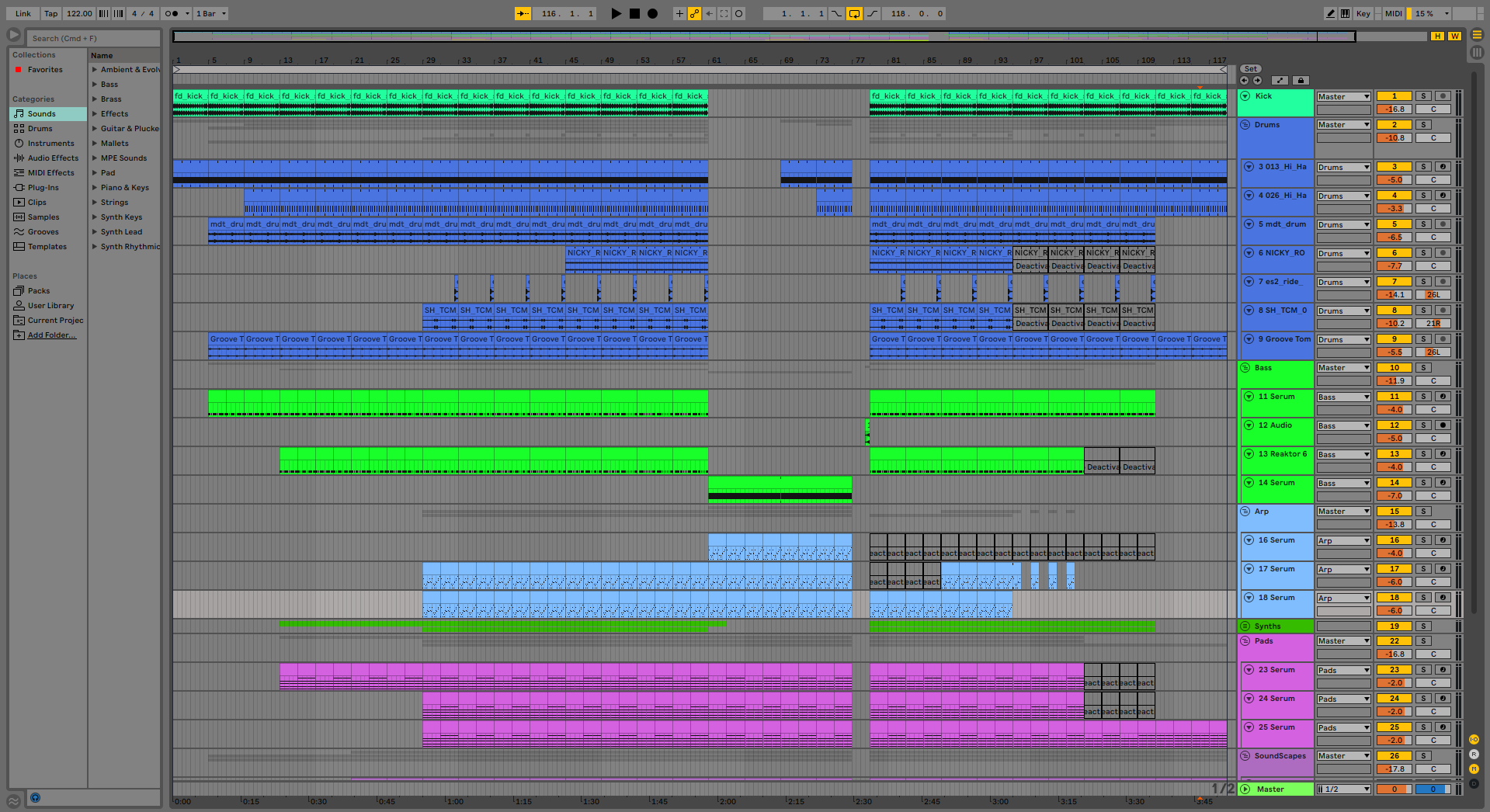Toggle MIDI Arrangement Overdub plus button
Image resolution: width=1490 pixels, height=812 pixels.
pyautogui.click(x=679, y=13)
